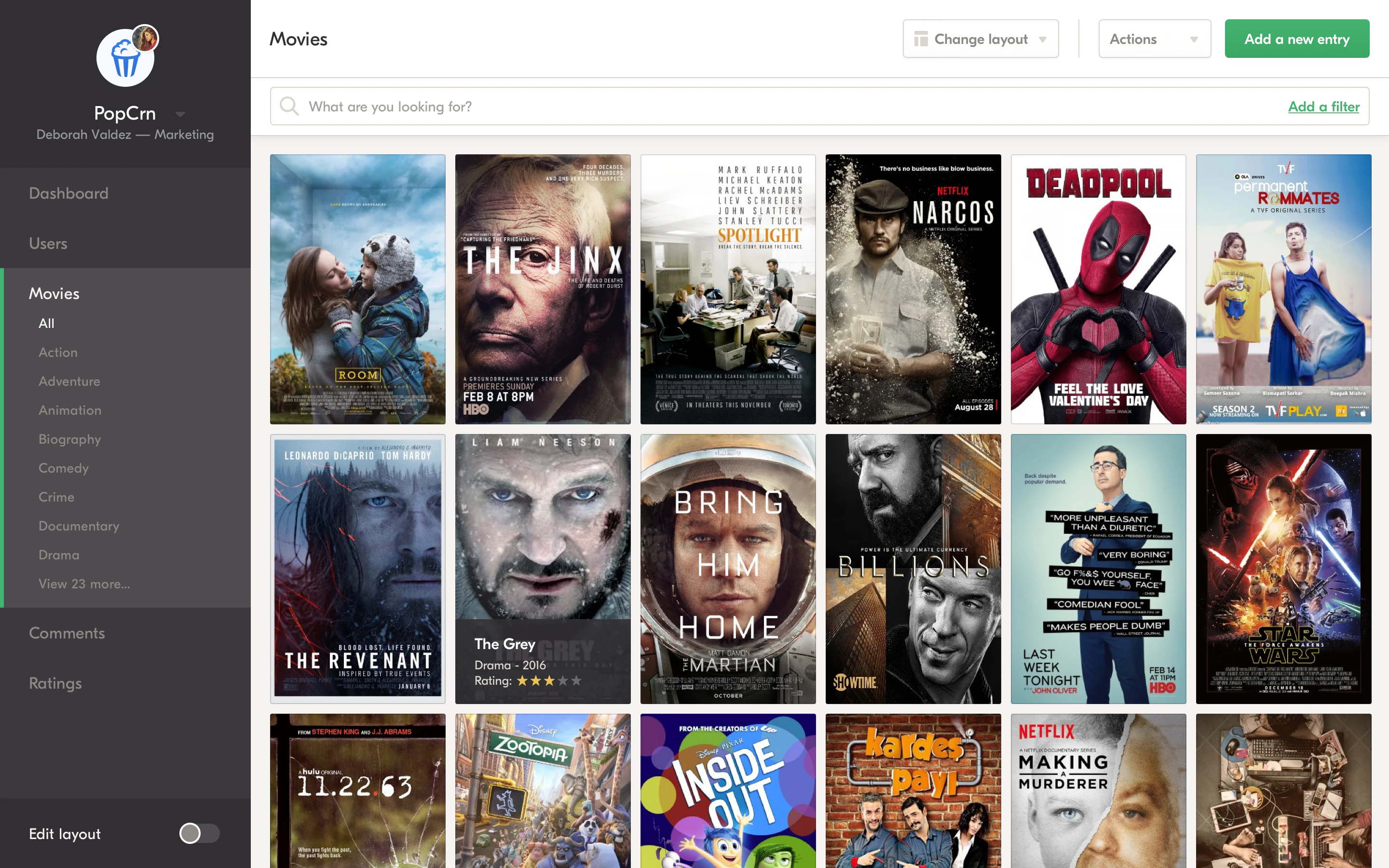
Task: Click the search magnifier icon
Action: [x=289, y=106]
